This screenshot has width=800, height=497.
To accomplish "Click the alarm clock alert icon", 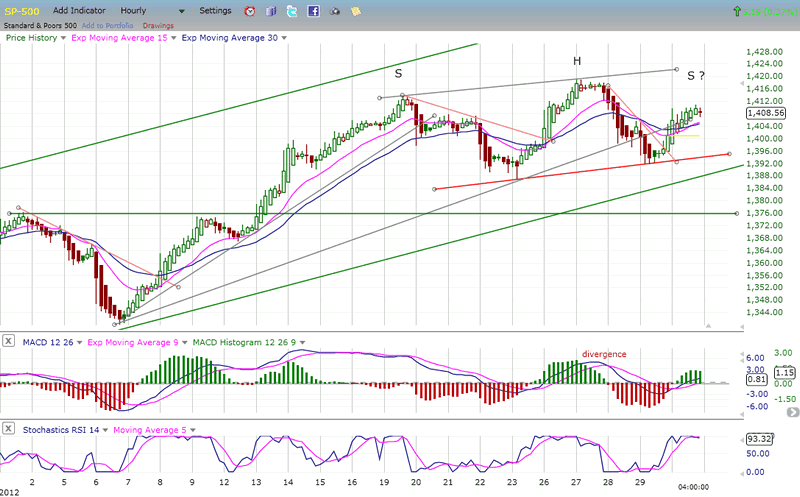I will coord(249,11).
